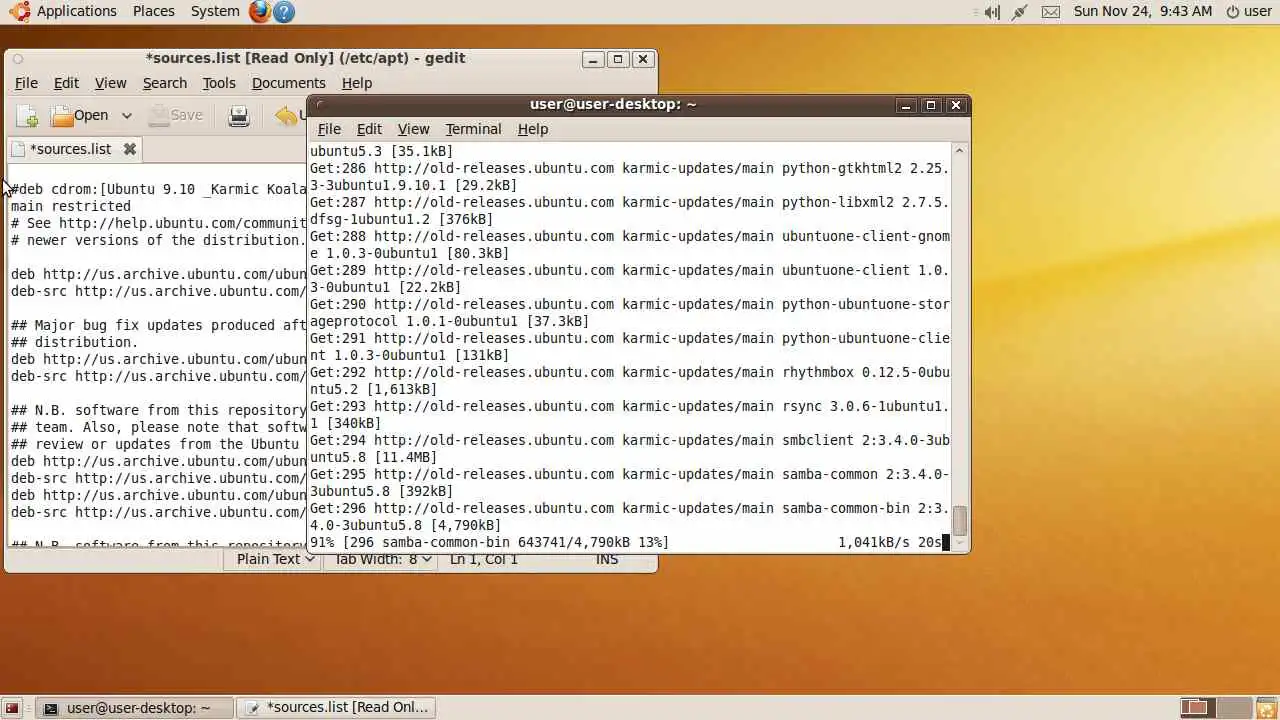1280x720 pixels.
Task: Minimize the terminal window
Action: pyautogui.click(x=905, y=105)
